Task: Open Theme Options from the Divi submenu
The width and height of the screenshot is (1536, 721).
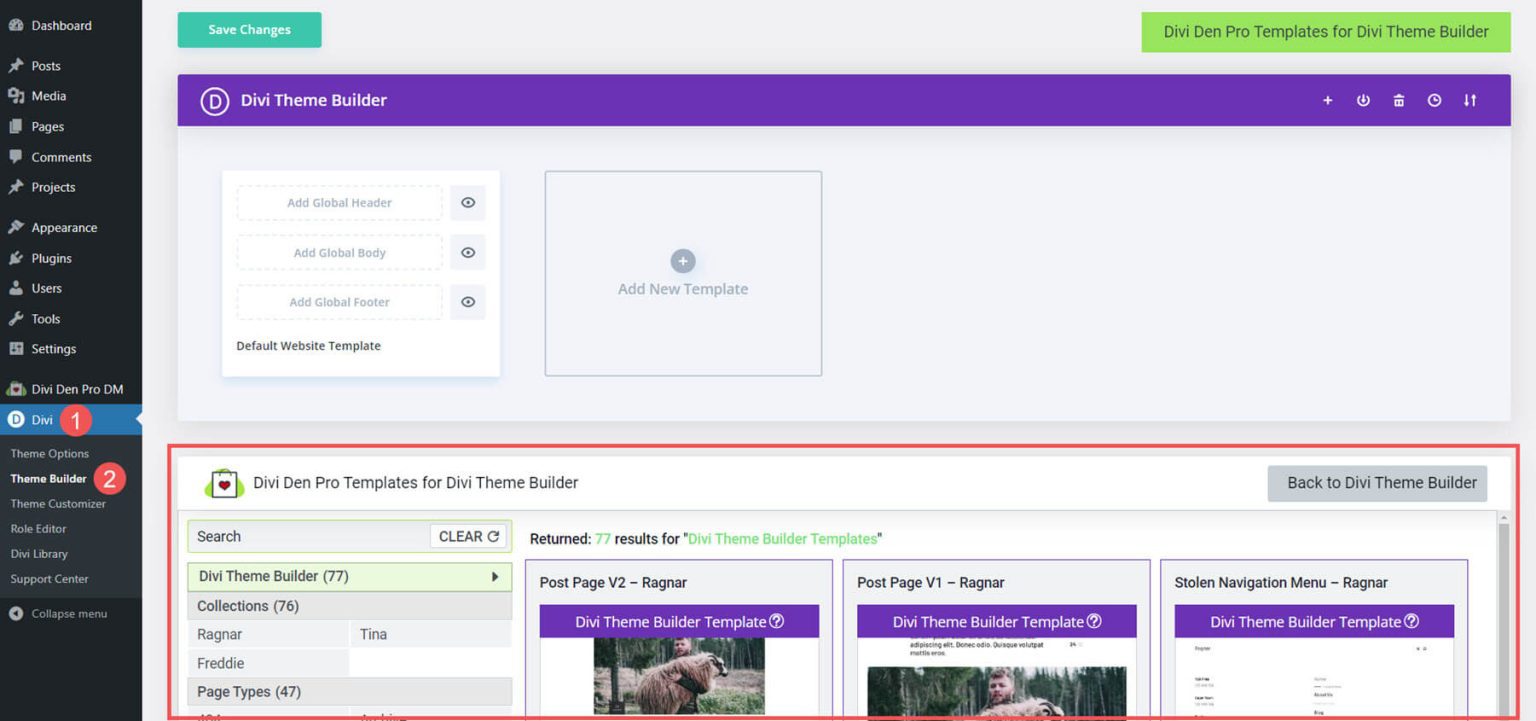Action: [49, 453]
